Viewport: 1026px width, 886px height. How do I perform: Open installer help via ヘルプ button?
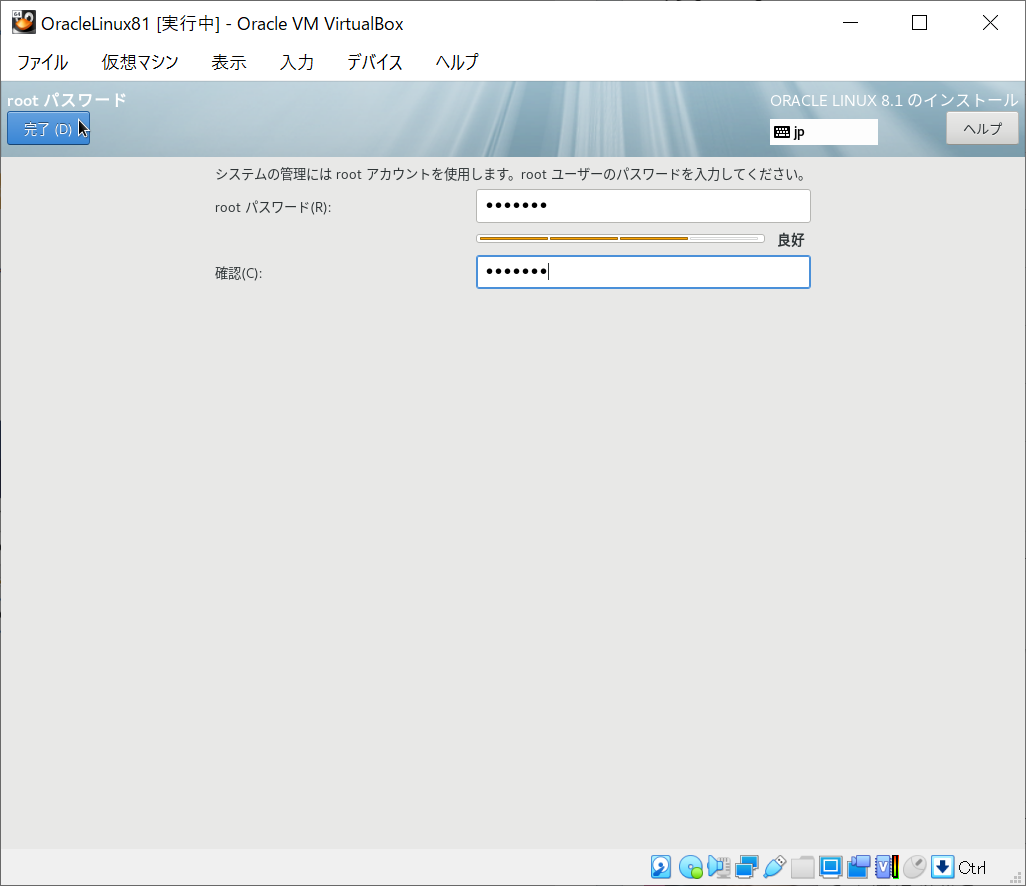(x=981, y=128)
